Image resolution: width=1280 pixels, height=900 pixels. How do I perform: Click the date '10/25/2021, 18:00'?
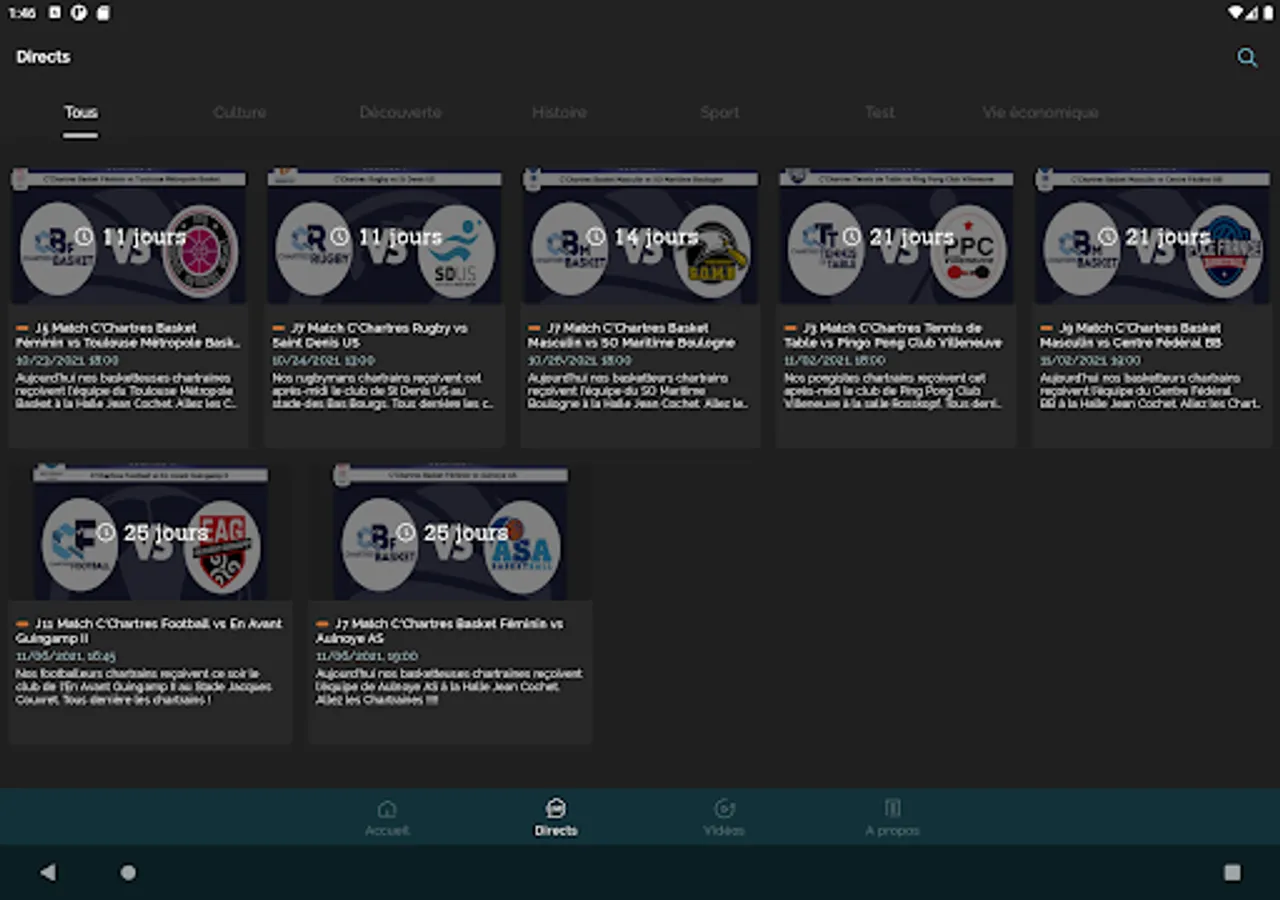[579, 361]
